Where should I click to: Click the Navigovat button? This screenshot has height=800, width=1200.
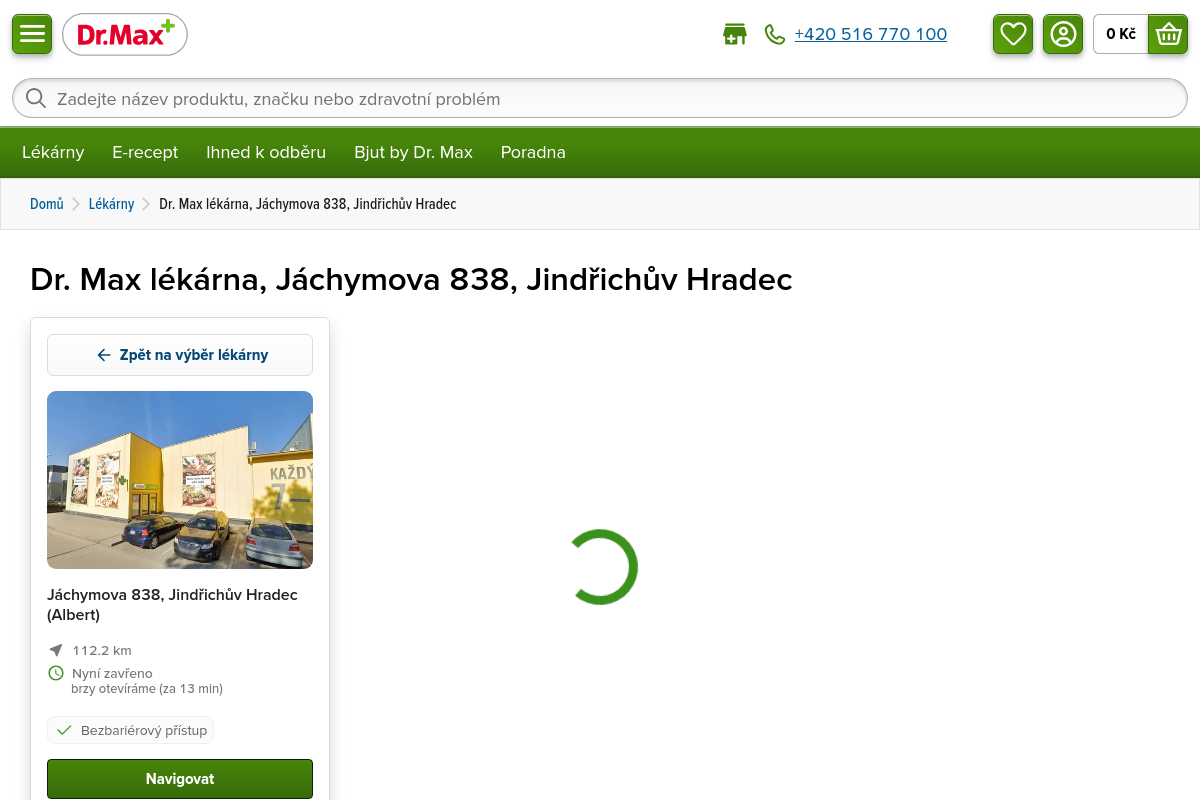coord(180,779)
